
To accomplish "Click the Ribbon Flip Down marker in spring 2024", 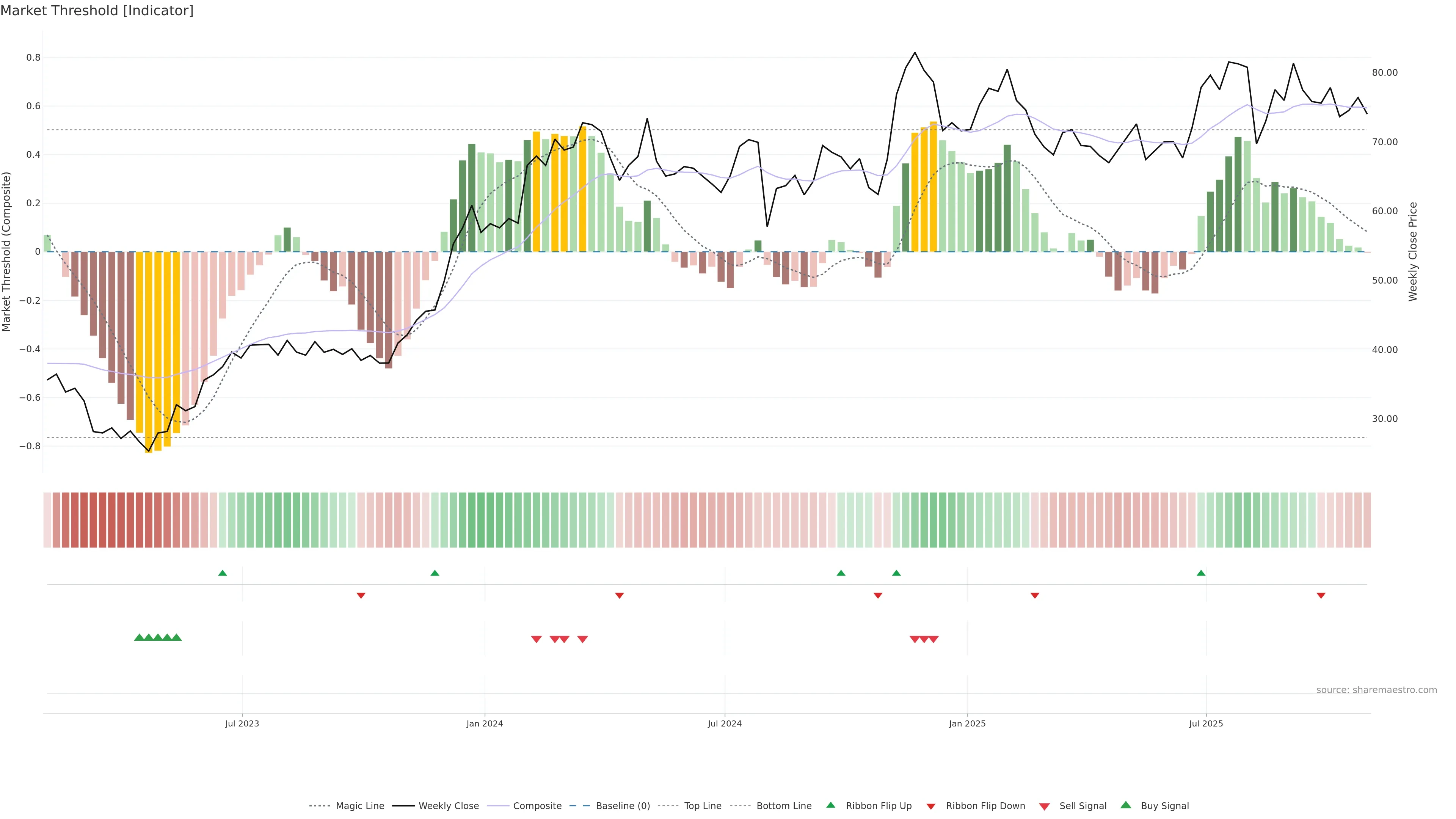I will click(620, 595).
